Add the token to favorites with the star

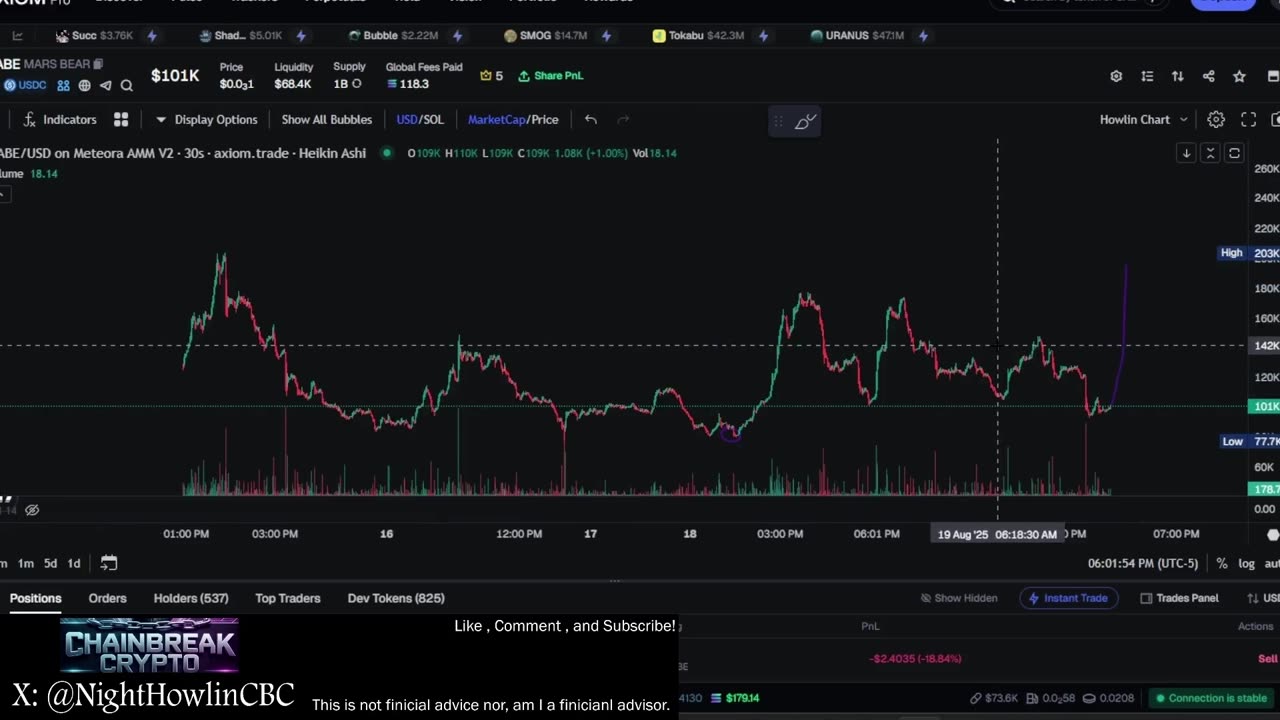[1239, 76]
